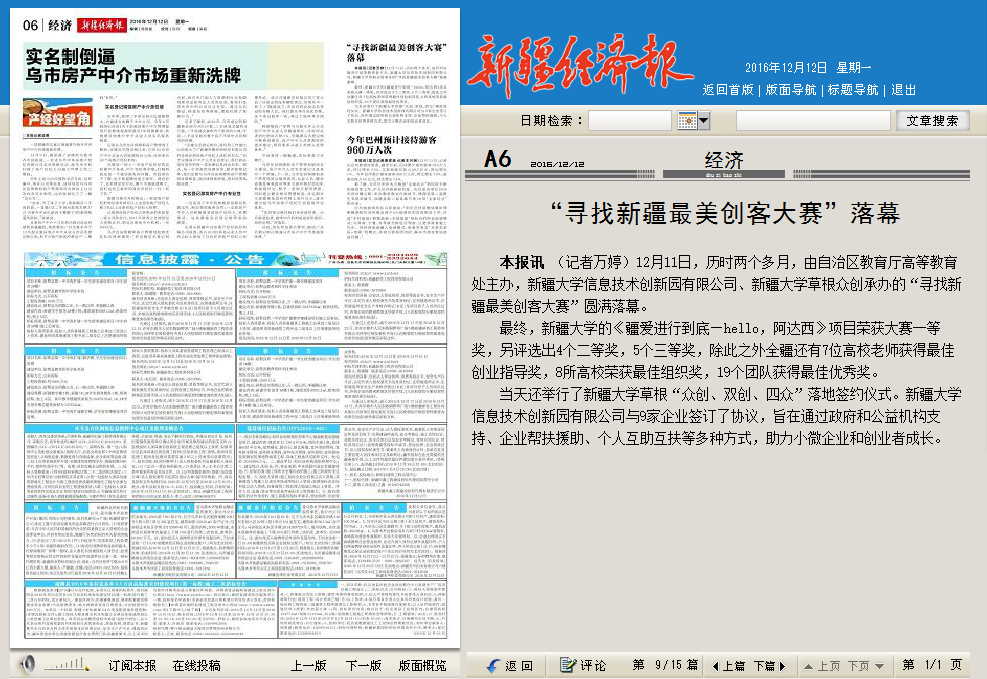Viewport: 987px width, 679px height.
Task: Click the 退出 link
Action: pyautogui.click(x=903, y=89)
